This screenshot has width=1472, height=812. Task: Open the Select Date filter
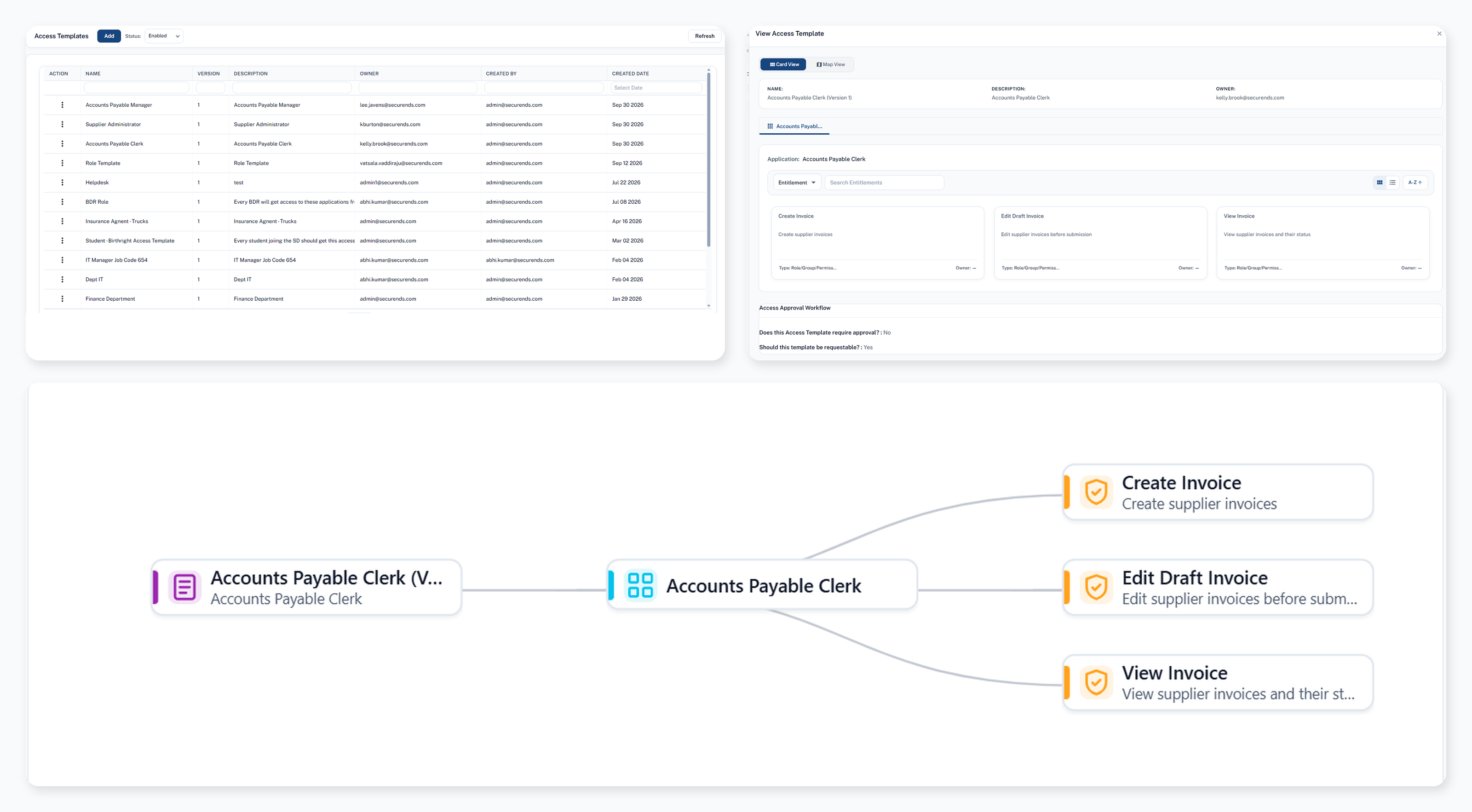coord(655,88)
